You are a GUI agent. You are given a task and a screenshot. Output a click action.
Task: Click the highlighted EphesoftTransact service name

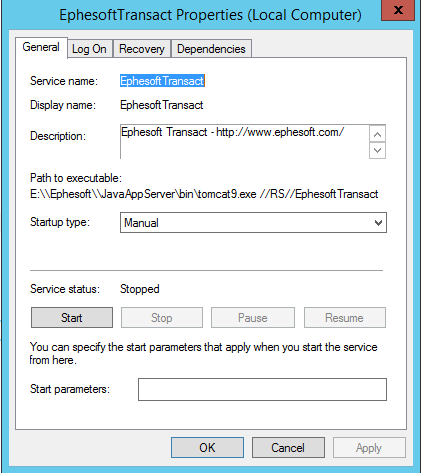[x=162, y=81]
